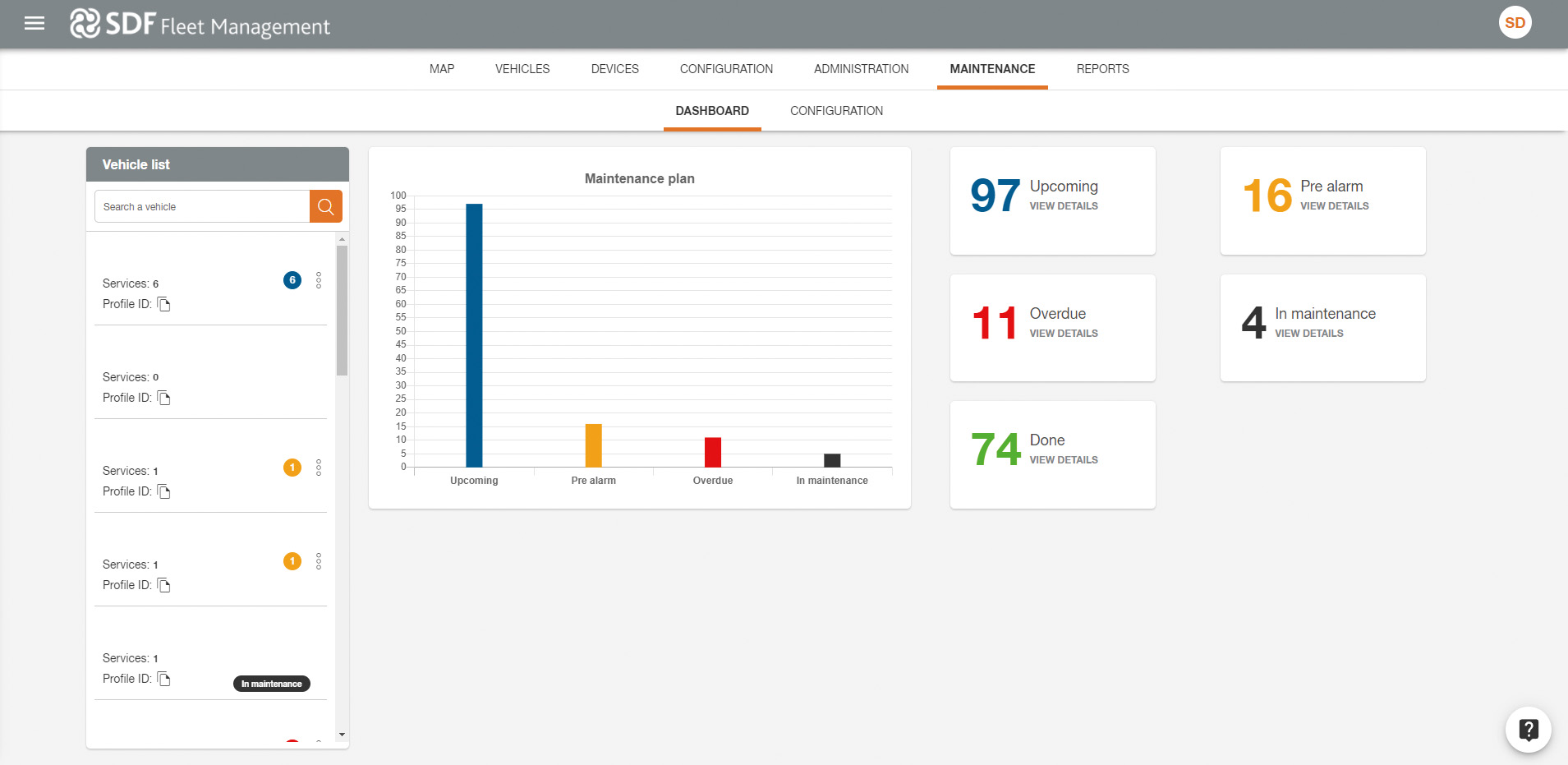Click the In maintenance status badge
This screenshot has height=765, width=1568.
click(272, 684)
